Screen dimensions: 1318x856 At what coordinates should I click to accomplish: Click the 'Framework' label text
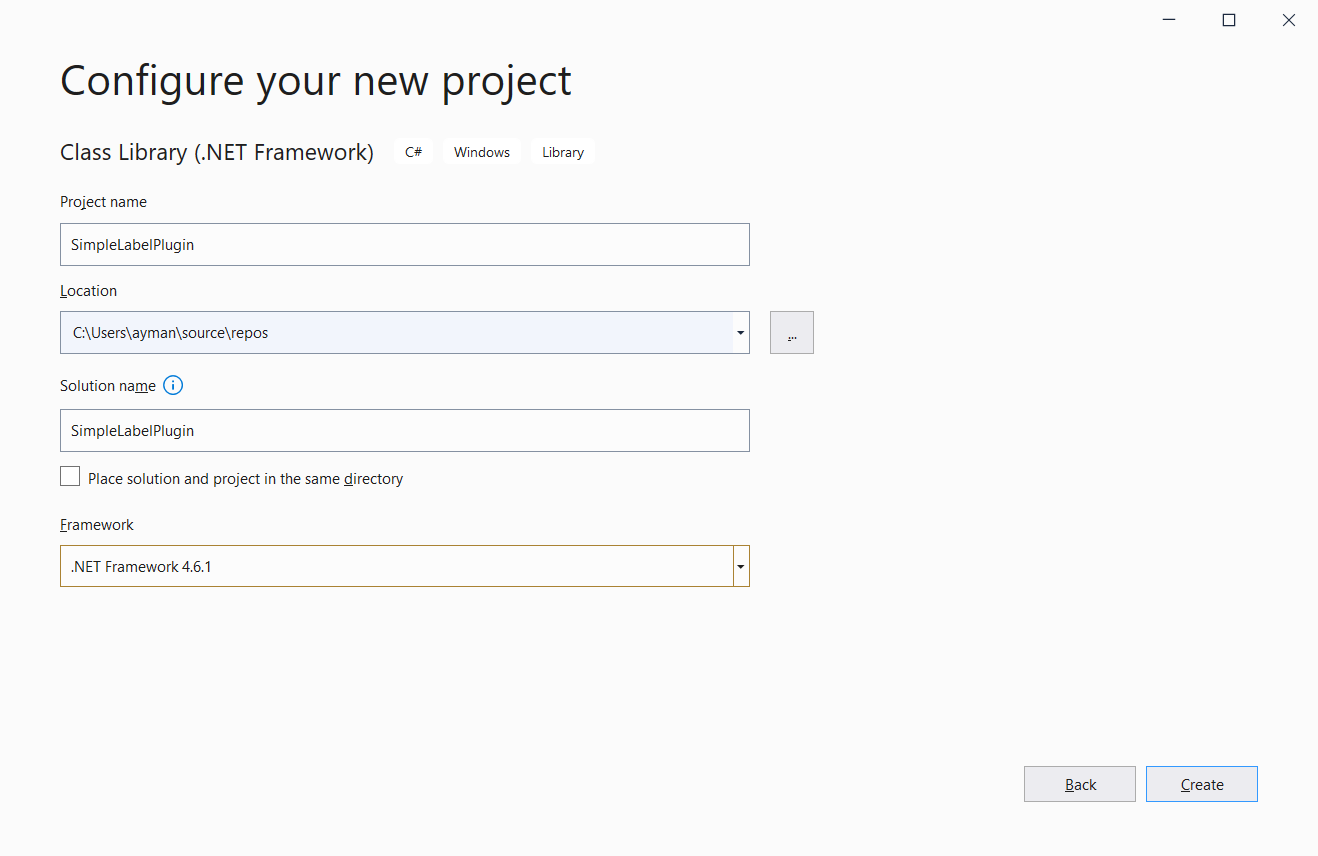click(x=97, y=525)
